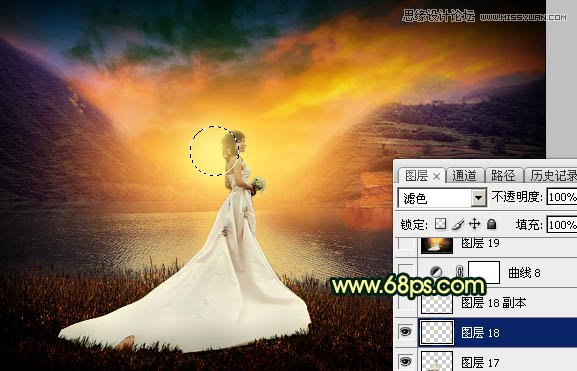The image size is (577, 371).
Task: Show hidden 曲线 8 adjustment layer
Action: click(x=406, y=272)
